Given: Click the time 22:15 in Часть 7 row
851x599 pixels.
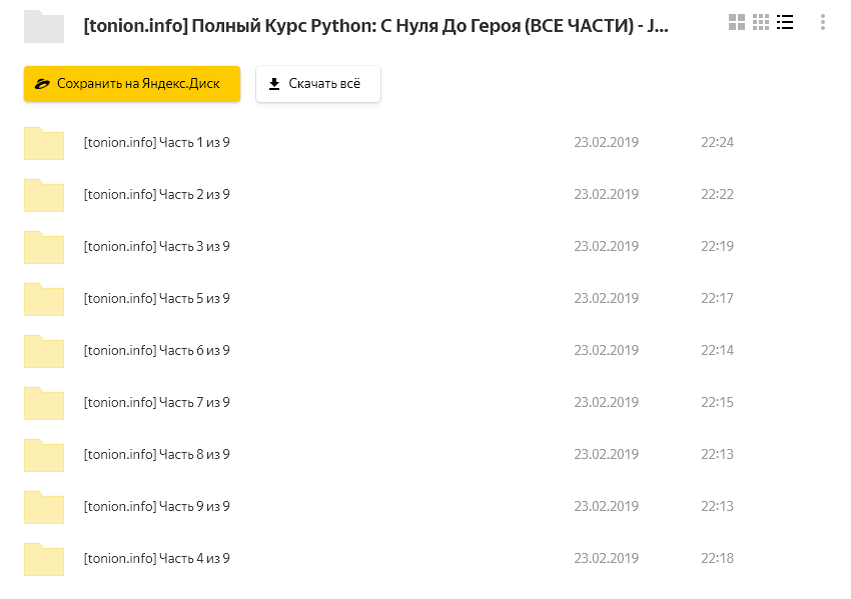Looking at the screenshot, I should (717, 402).
